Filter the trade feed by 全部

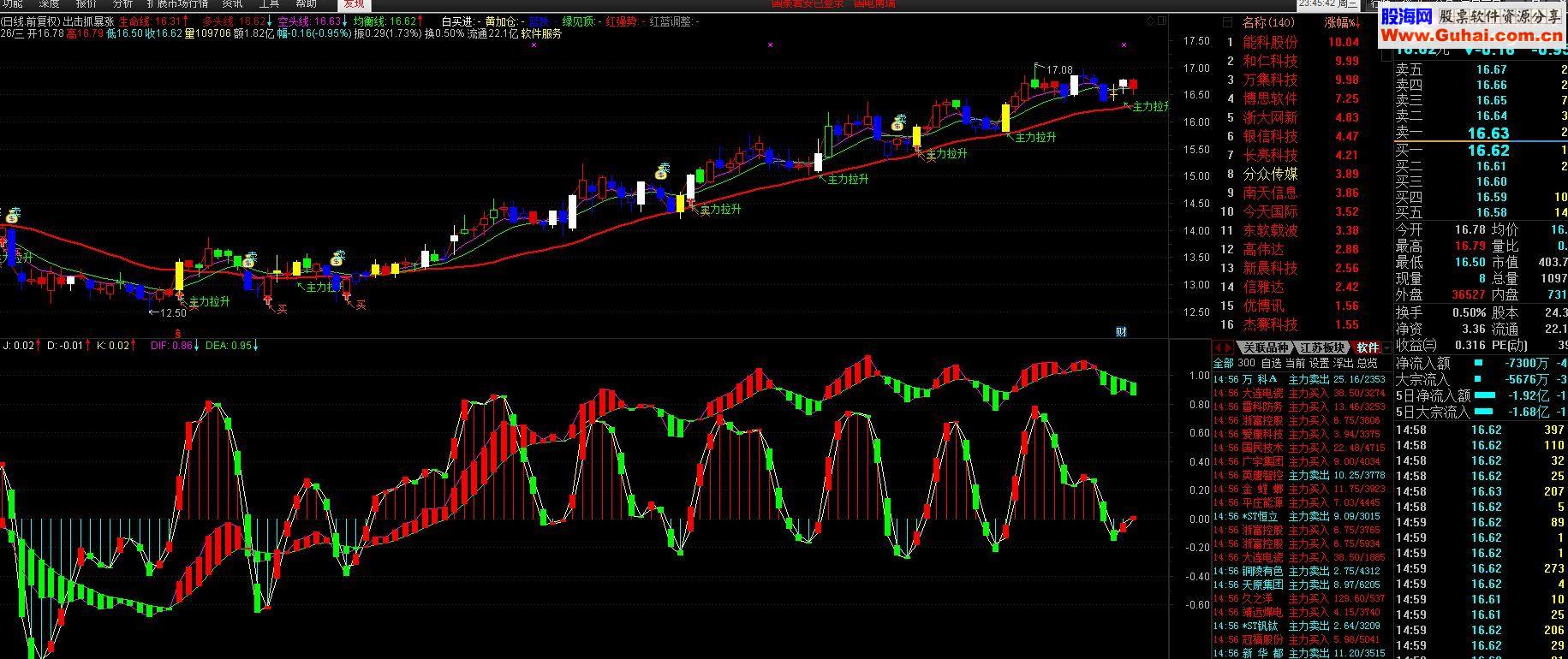(x=1223, y=364)
